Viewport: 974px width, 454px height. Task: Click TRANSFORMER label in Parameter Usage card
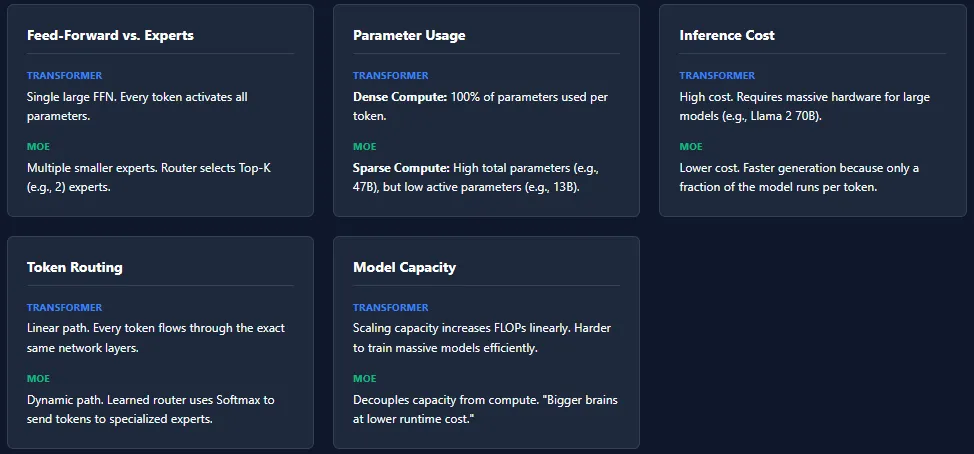390,76
